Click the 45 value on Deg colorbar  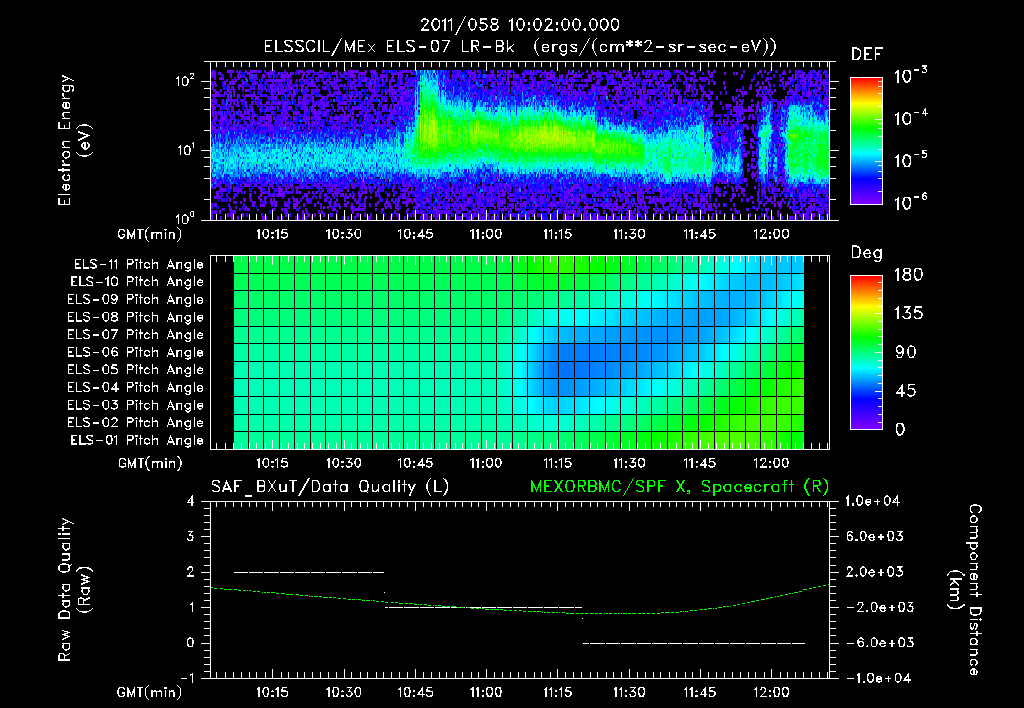905,391
